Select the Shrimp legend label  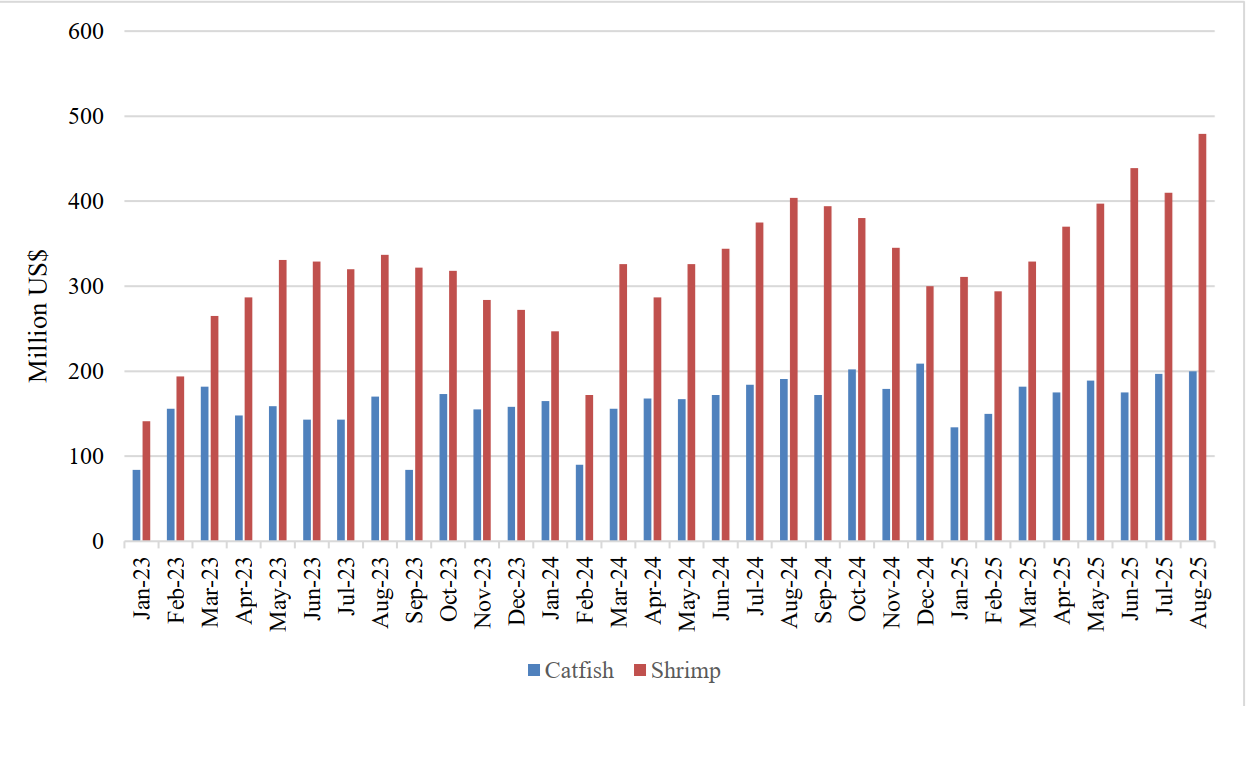(685, 670)
